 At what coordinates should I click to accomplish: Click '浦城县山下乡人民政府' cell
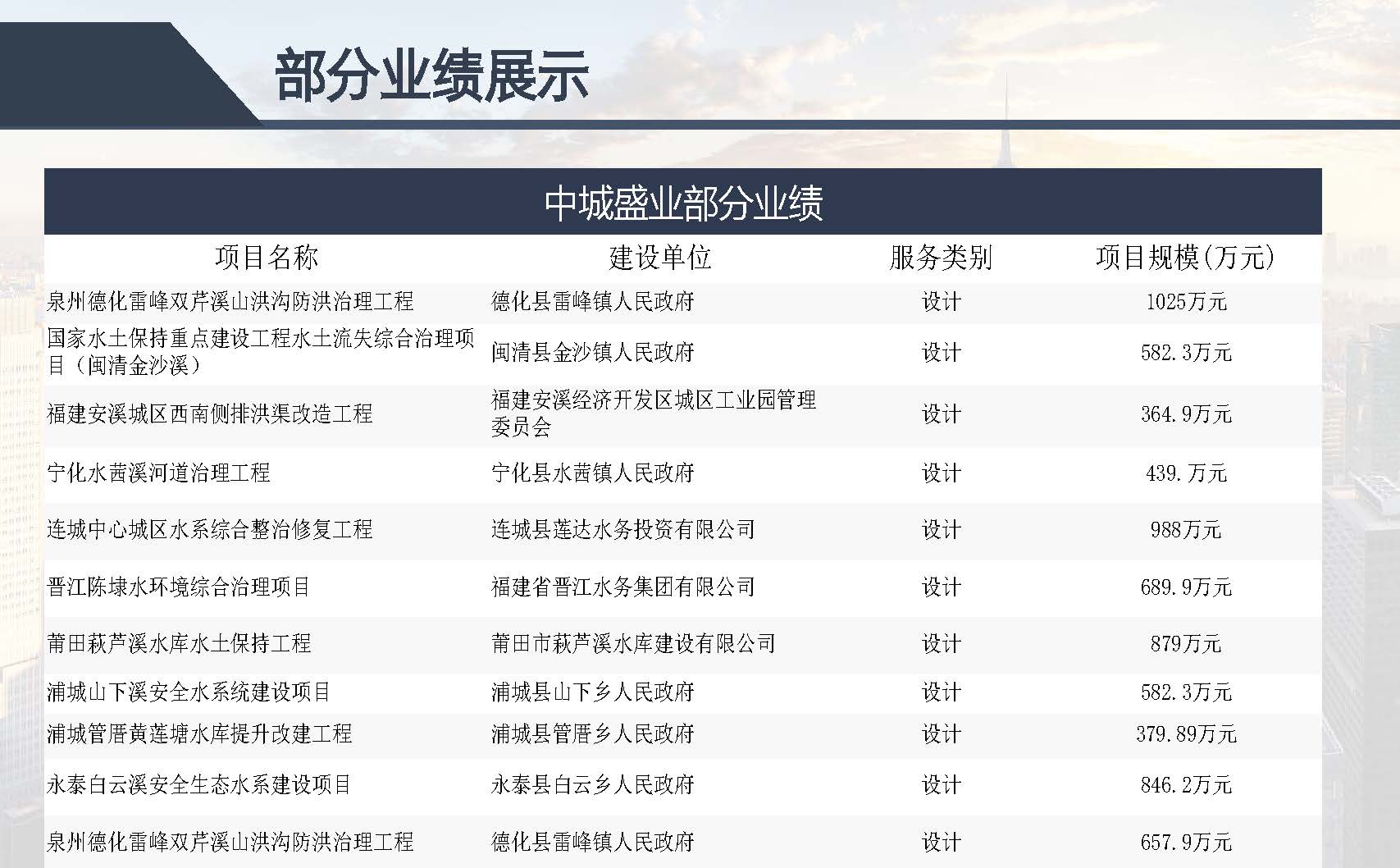tap(593, 692)
